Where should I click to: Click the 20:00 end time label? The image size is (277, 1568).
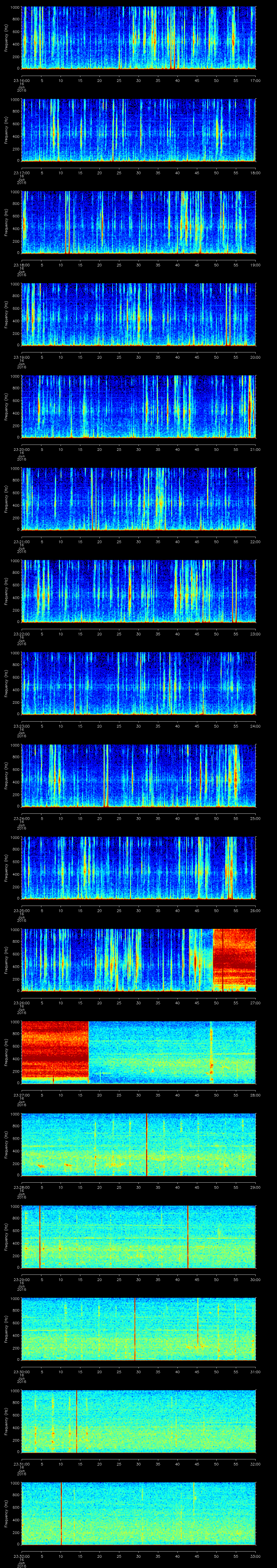(256, 357)
